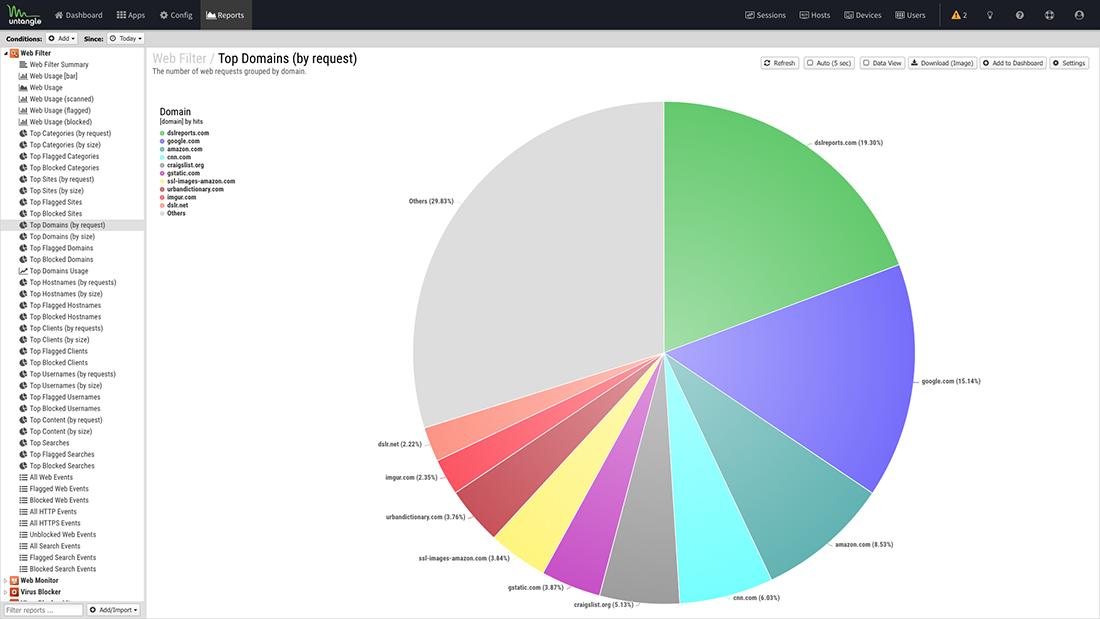The image size is (1100, 619).
Task: Select Top Flagged Hostnames report
Action: pos(65,305)
